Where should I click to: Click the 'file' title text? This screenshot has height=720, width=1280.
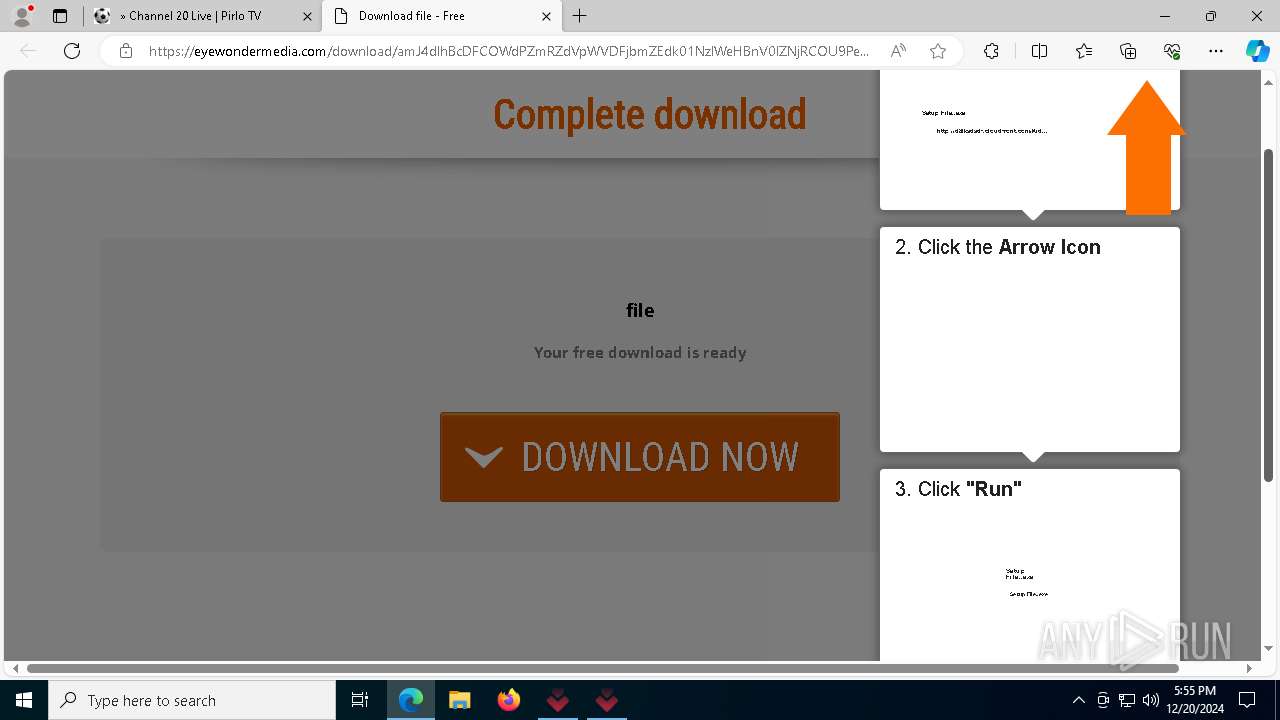[640, 310]
